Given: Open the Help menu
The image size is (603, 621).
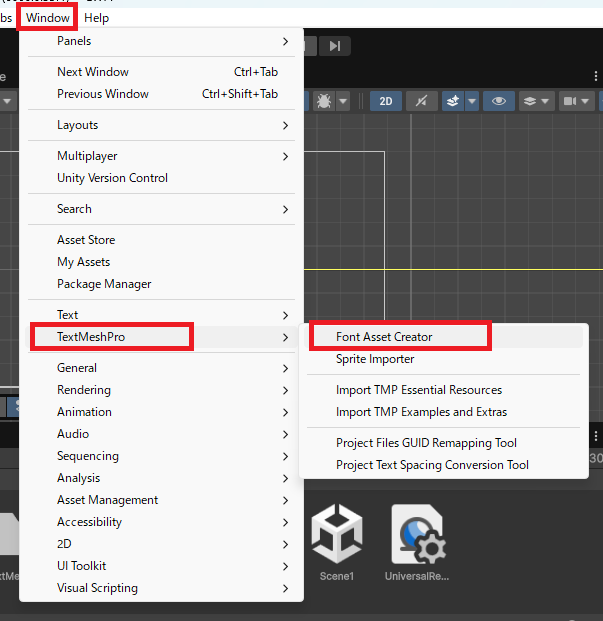Looking at the screenshot, I should (96, 18).
